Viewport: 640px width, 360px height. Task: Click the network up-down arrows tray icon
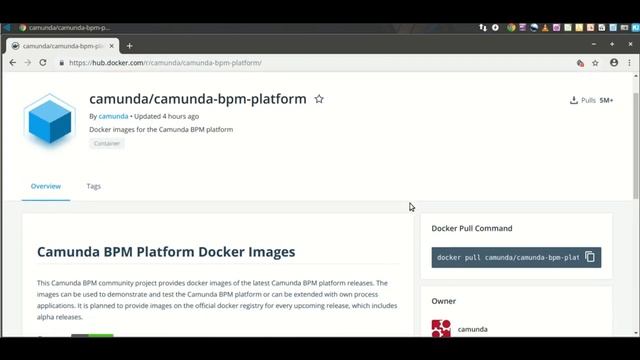[x=483, y=28]
